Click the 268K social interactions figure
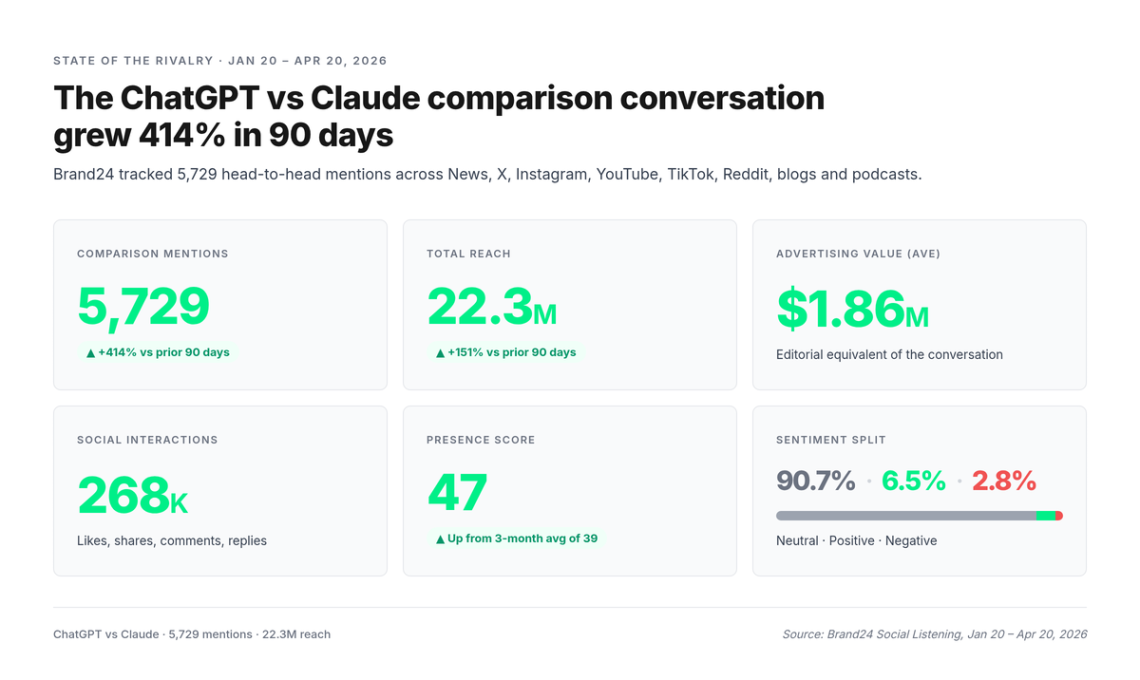This screenshot has height=680, width=1140. coord(132,495)
